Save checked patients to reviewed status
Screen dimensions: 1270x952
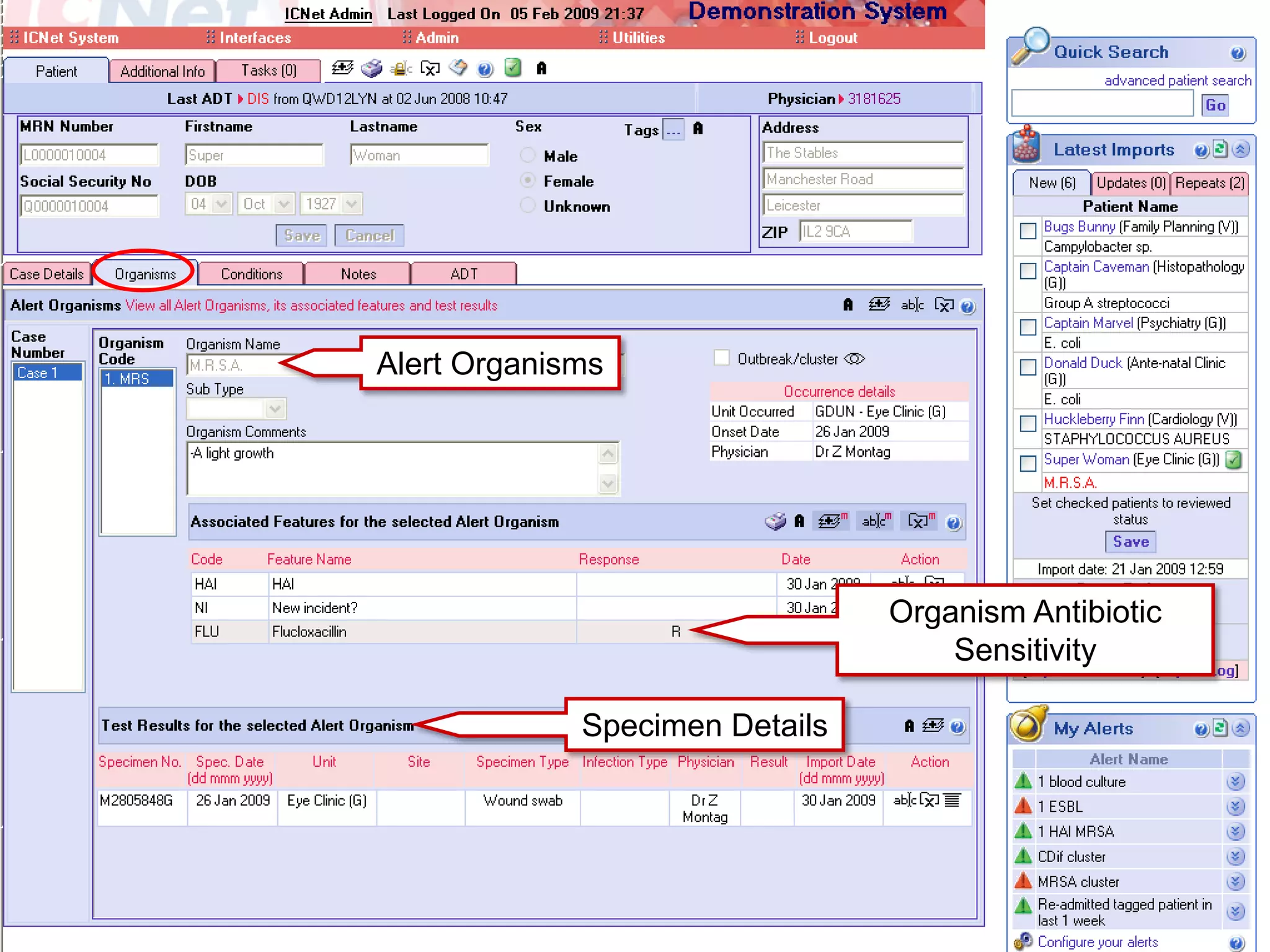1130,542
